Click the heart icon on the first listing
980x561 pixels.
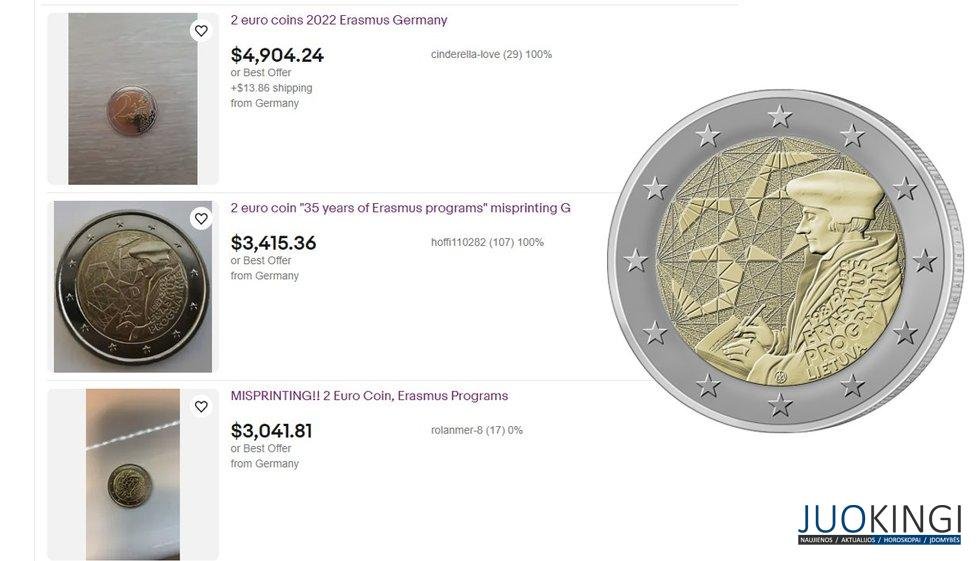click(x=201, y=31)
